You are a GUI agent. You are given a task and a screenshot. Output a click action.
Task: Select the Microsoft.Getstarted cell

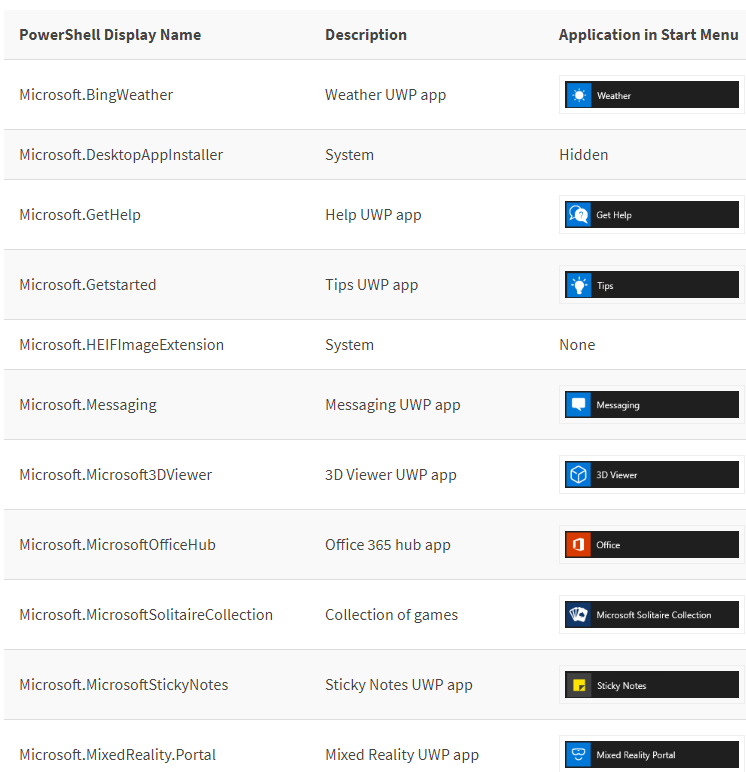pos(88,285)
